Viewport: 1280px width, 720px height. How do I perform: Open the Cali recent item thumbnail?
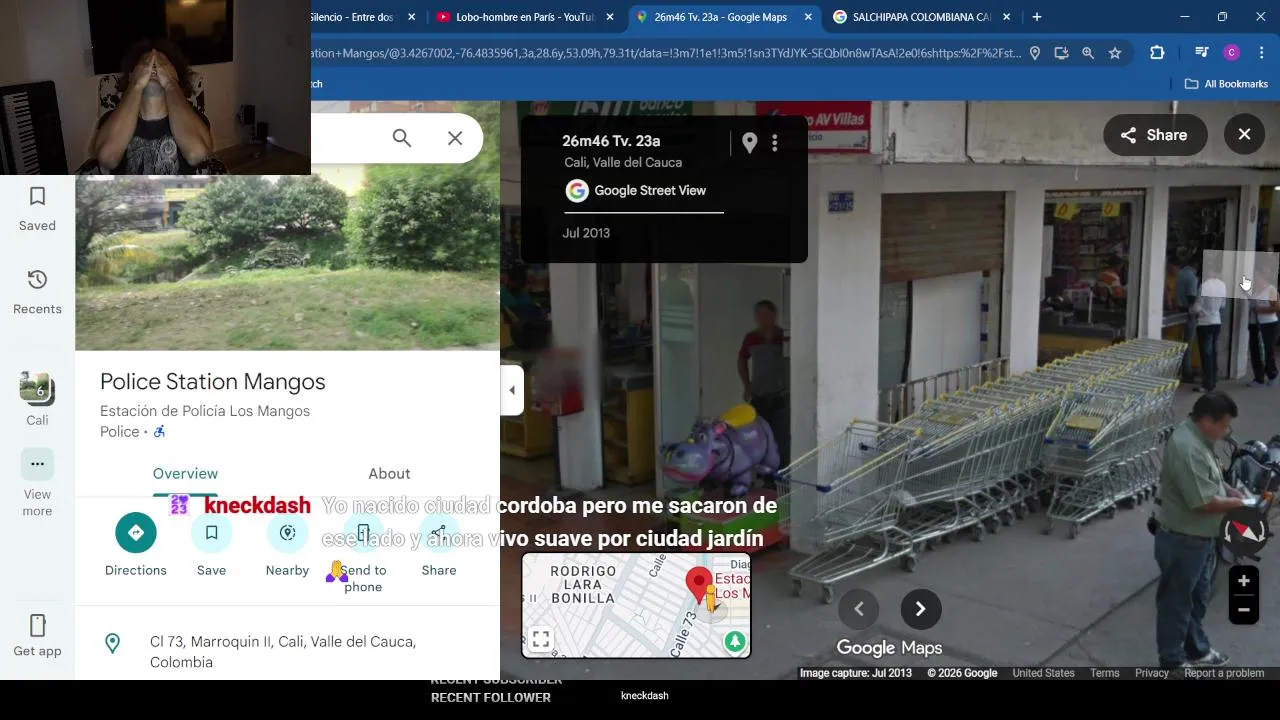[37, 387]
